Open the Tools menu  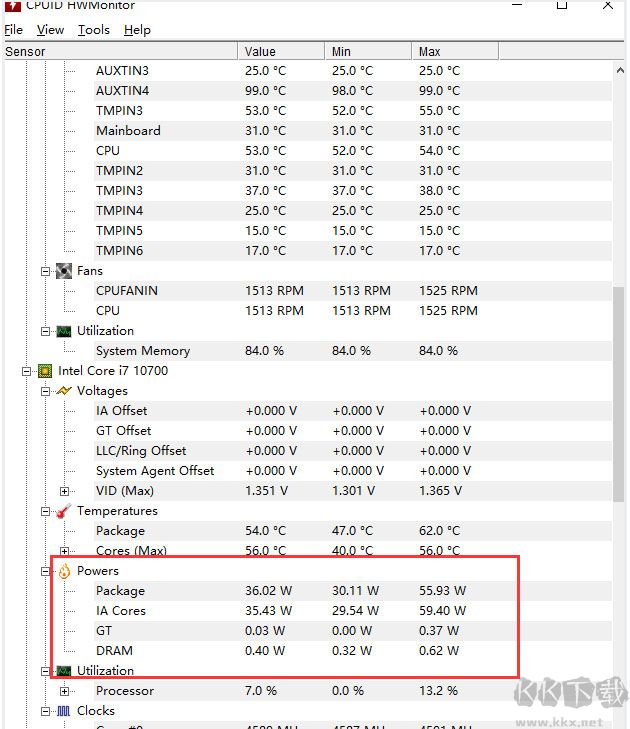point(94,30)
